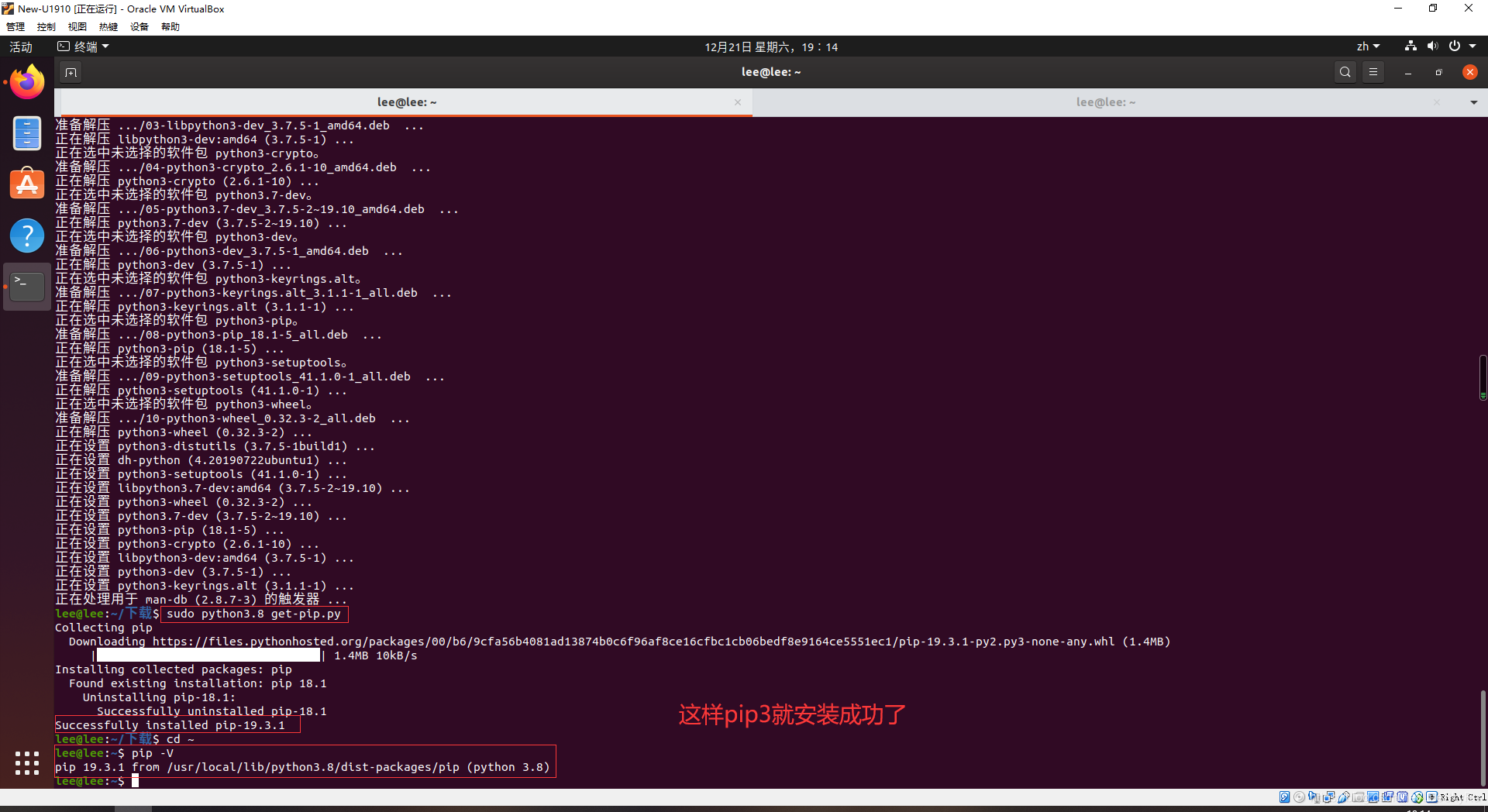Click the shared folders status icon

(1358, 797)
